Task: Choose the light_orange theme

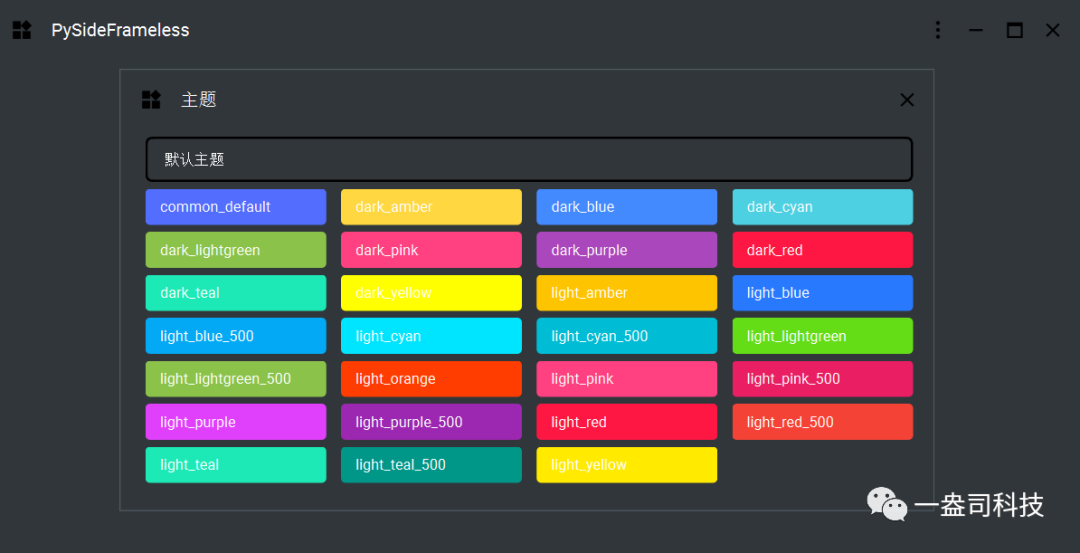Action: point(431,379)
